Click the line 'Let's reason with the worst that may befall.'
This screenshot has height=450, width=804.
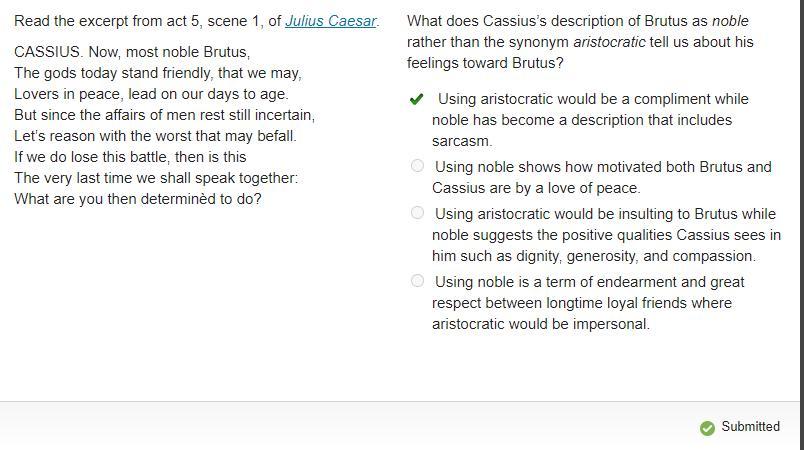click(x=155, y=136)
